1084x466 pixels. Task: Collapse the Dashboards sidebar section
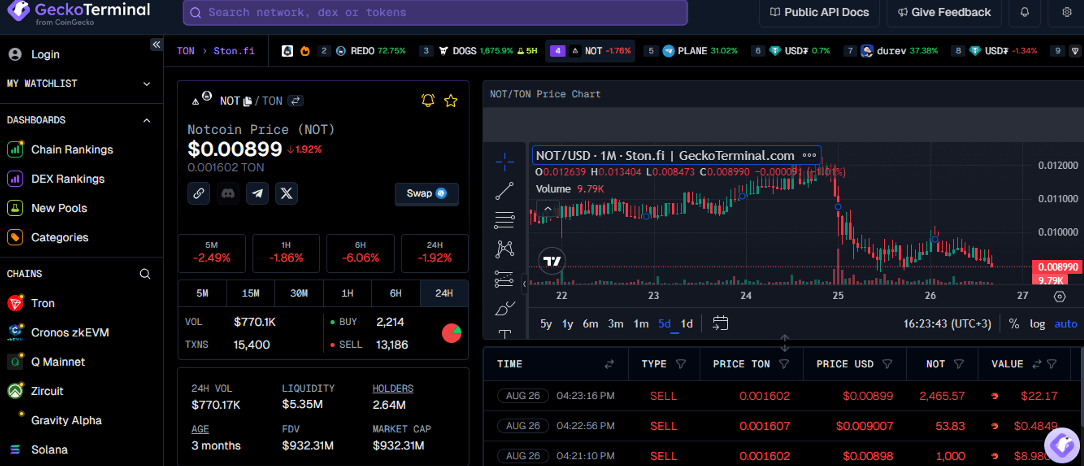click(147, 120)
